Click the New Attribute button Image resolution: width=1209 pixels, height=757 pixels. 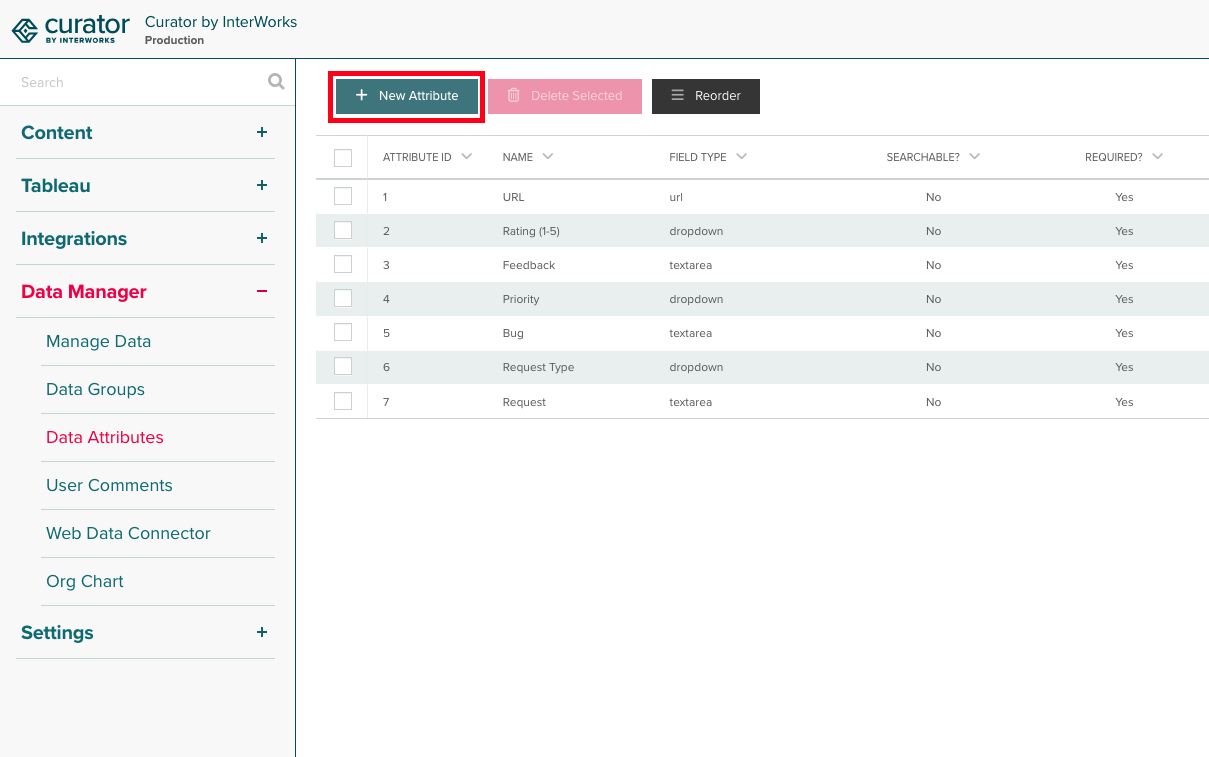click(x=406, y=96)
